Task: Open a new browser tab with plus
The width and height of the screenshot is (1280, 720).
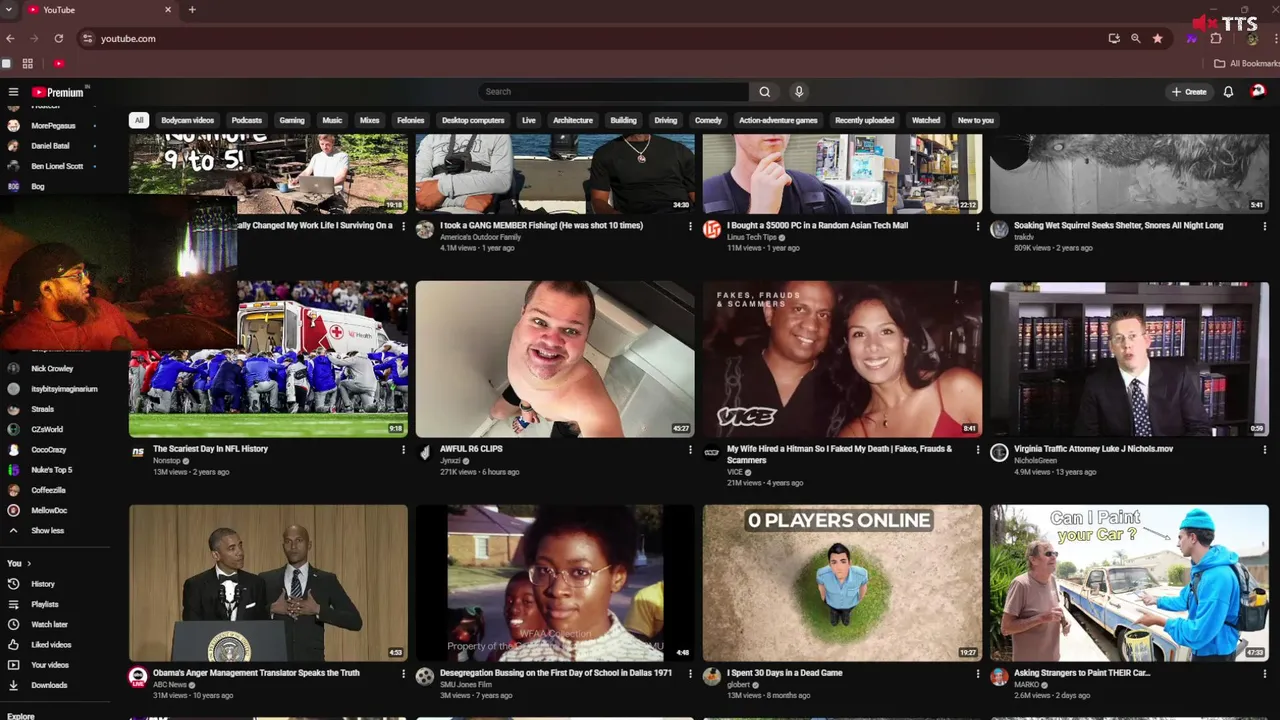Action: coord(192,10)
